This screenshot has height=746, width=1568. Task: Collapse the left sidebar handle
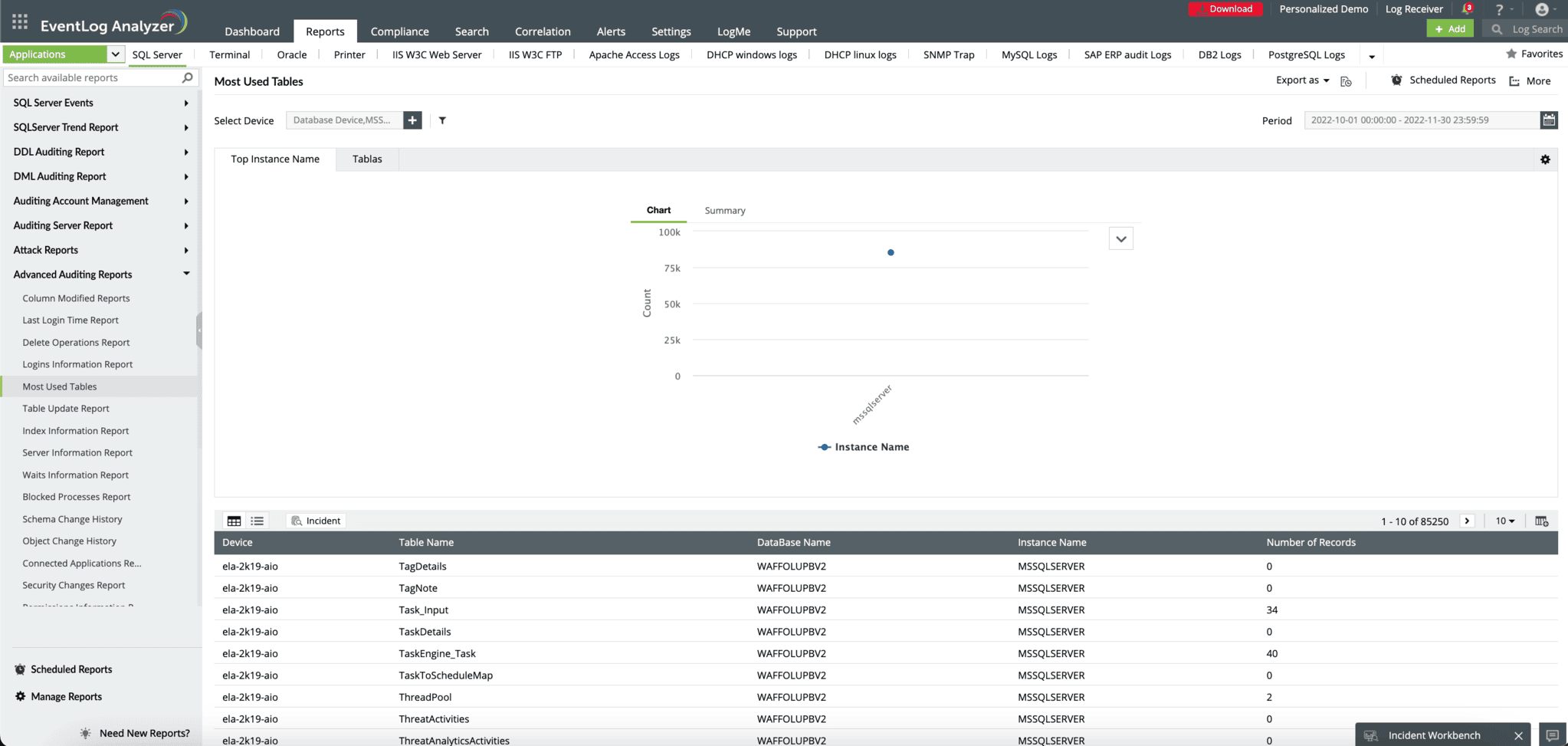pyautogui.click(x=199, y=331)
